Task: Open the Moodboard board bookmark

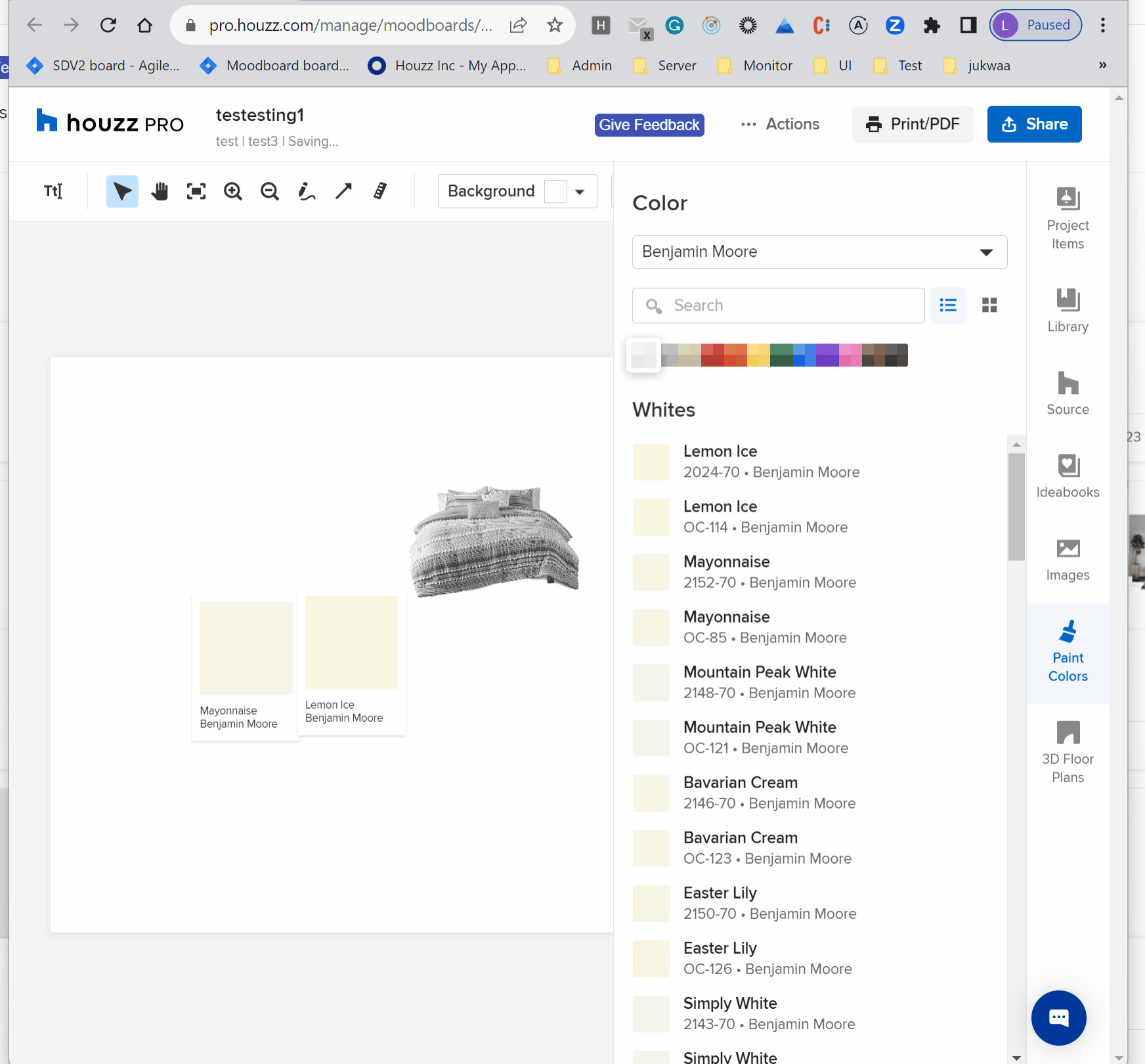Action: click(274, 66)
